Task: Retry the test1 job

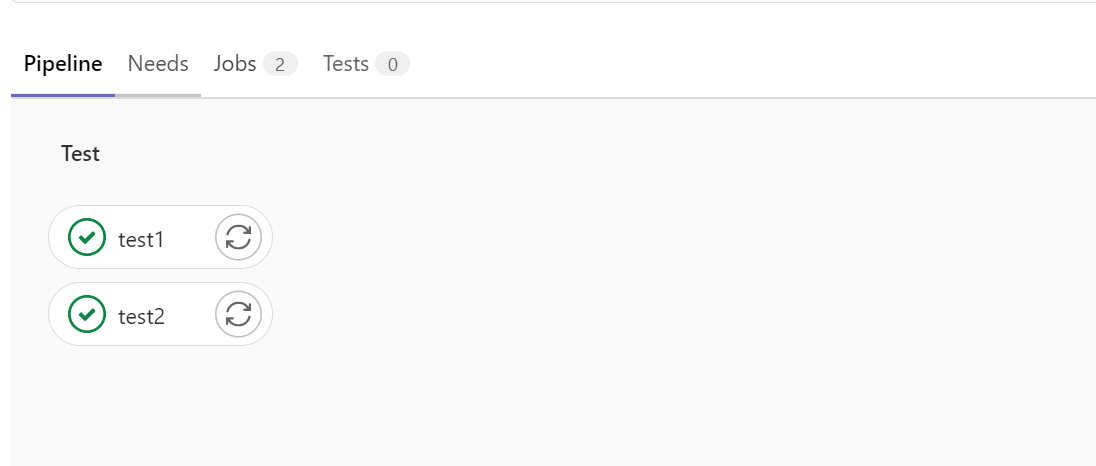Action: click(x=238, y=238)
